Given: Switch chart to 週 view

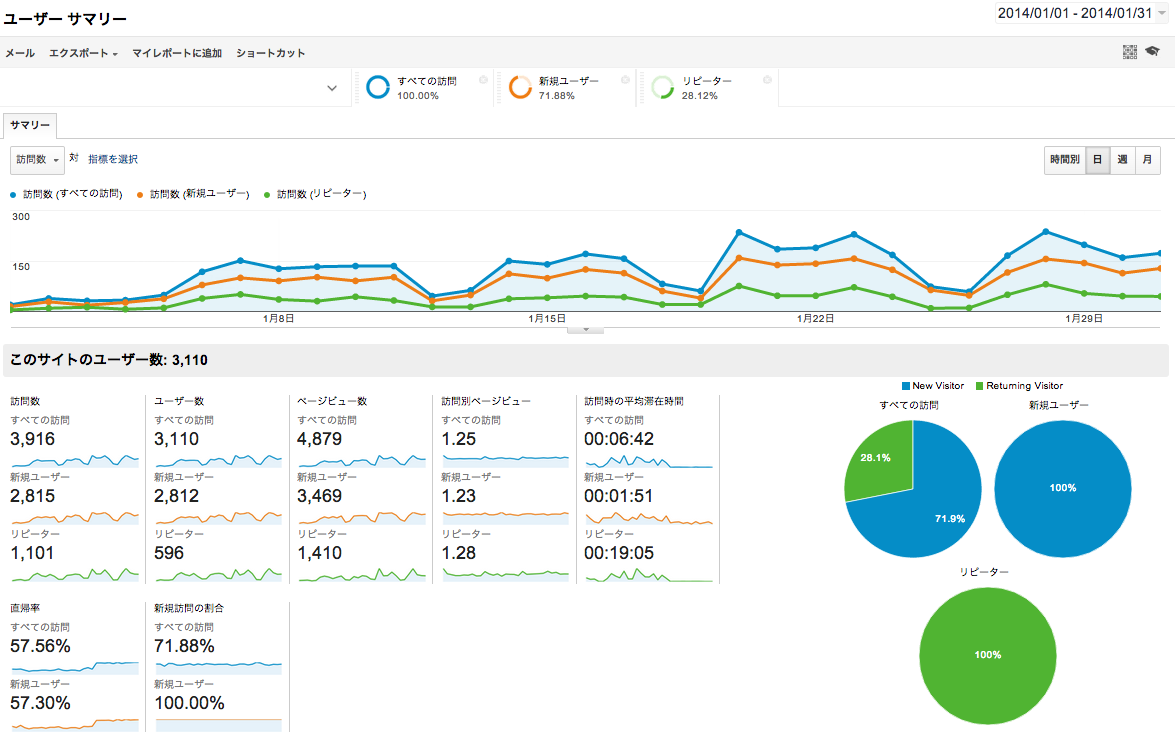Looking at the screenshot, I should pyautogui.click(x=1122, y=160).
